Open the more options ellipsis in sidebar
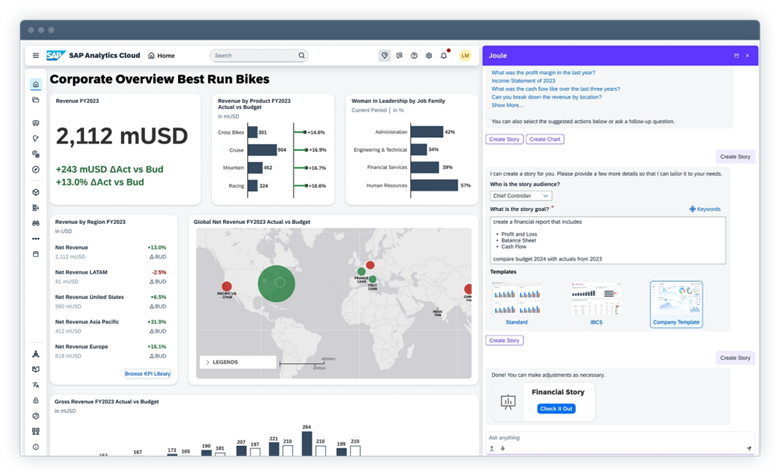This screenshot has height=476, width=780. coord(36,239)
